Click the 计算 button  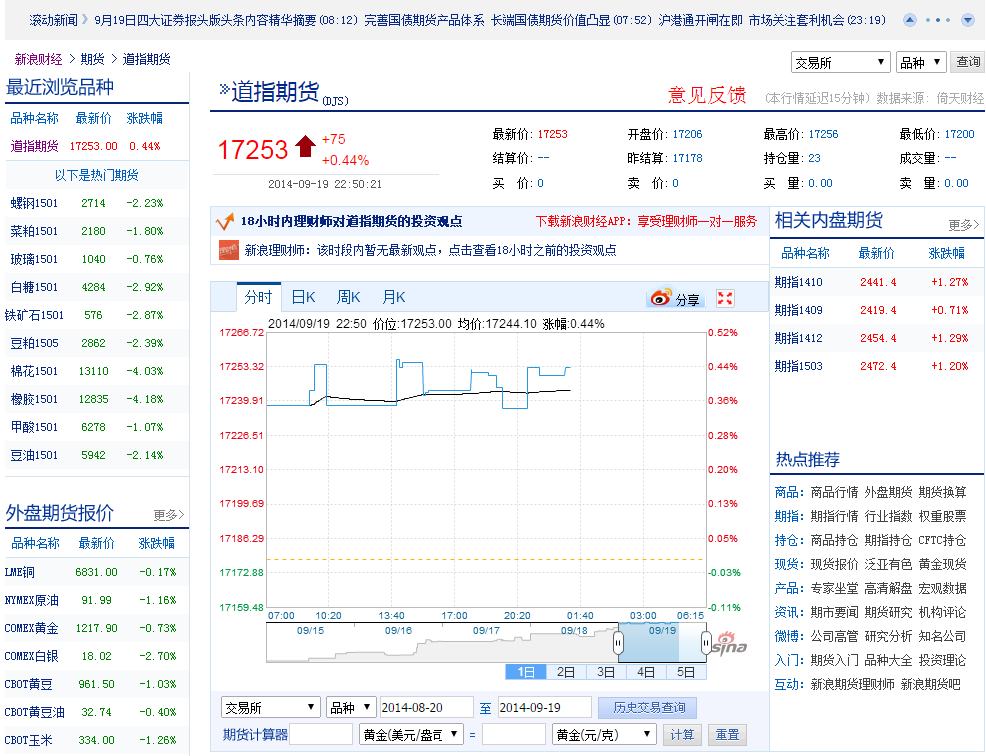[682, 735]
